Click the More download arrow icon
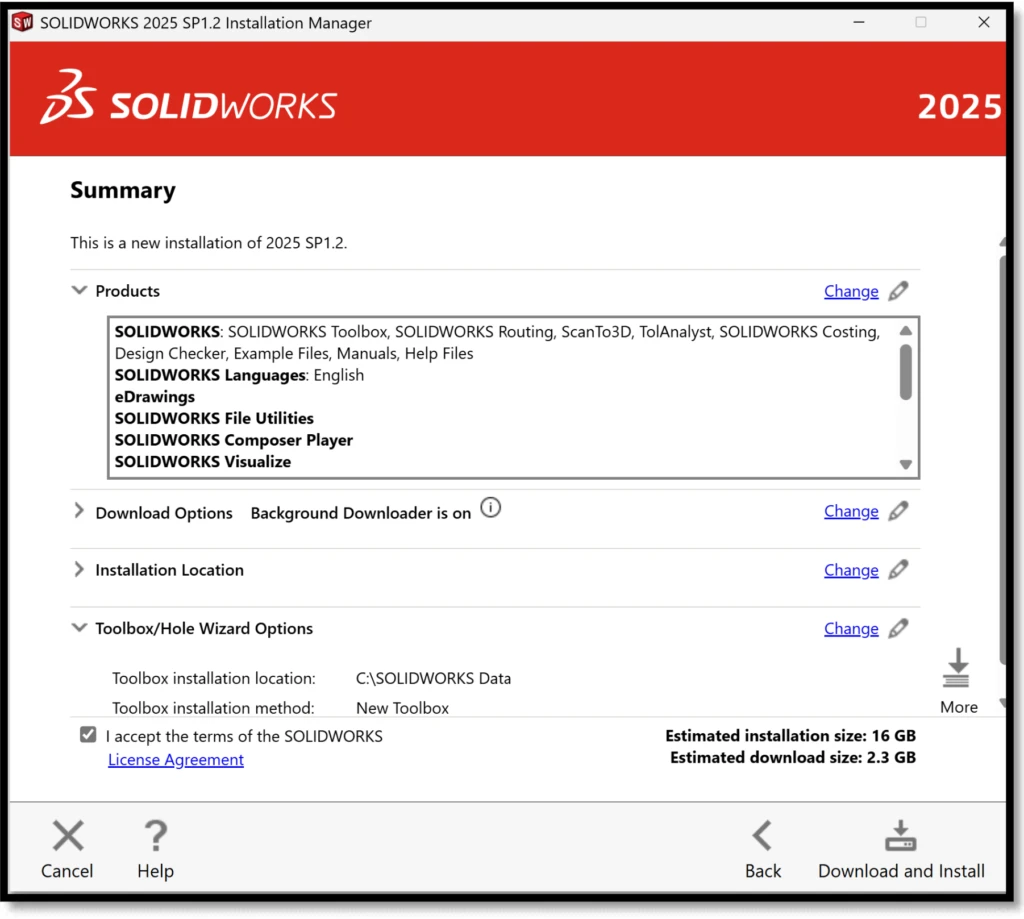Screen dimensions: 1024x919 point(957,669)
